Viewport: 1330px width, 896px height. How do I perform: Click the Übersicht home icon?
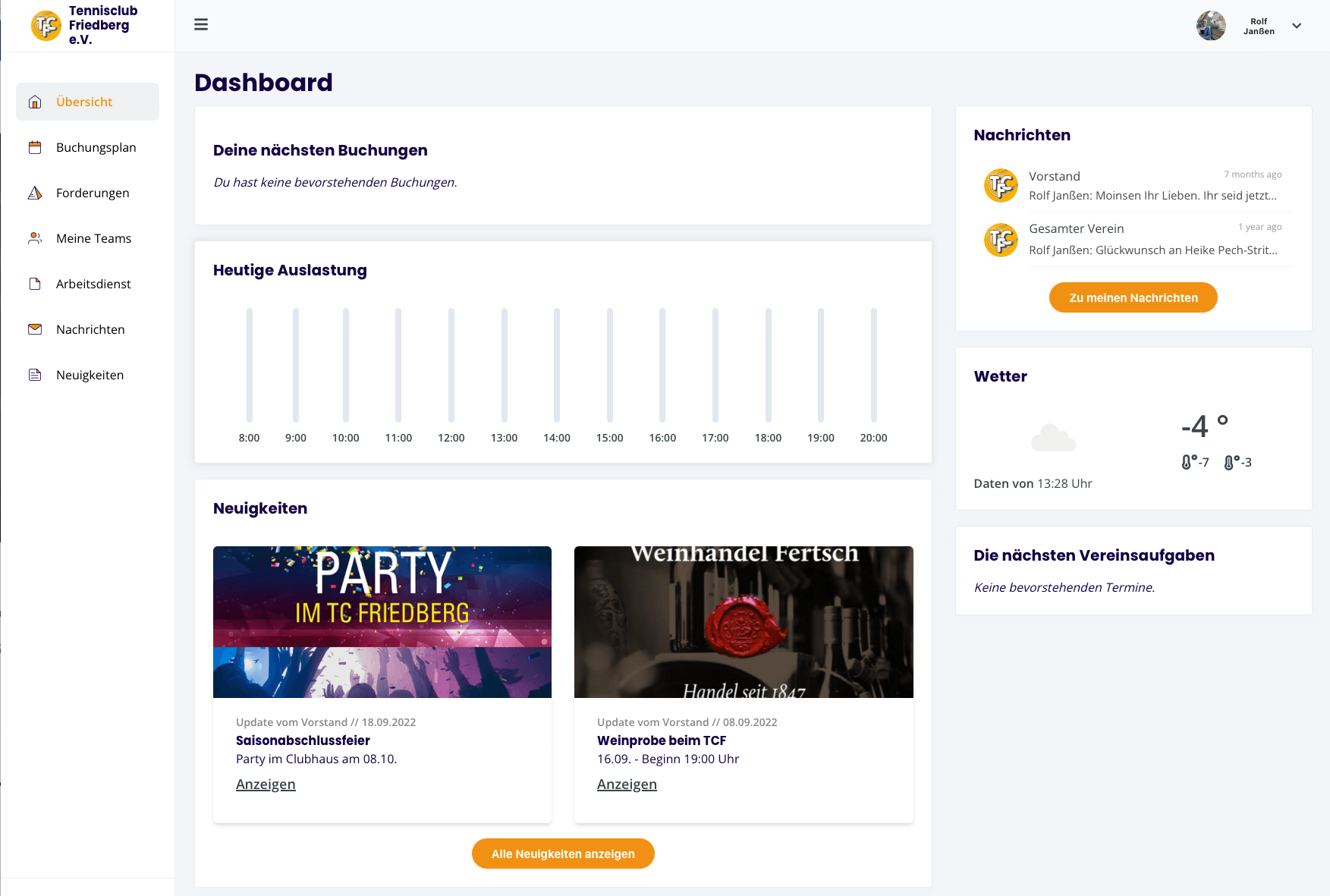click(35, 102)
